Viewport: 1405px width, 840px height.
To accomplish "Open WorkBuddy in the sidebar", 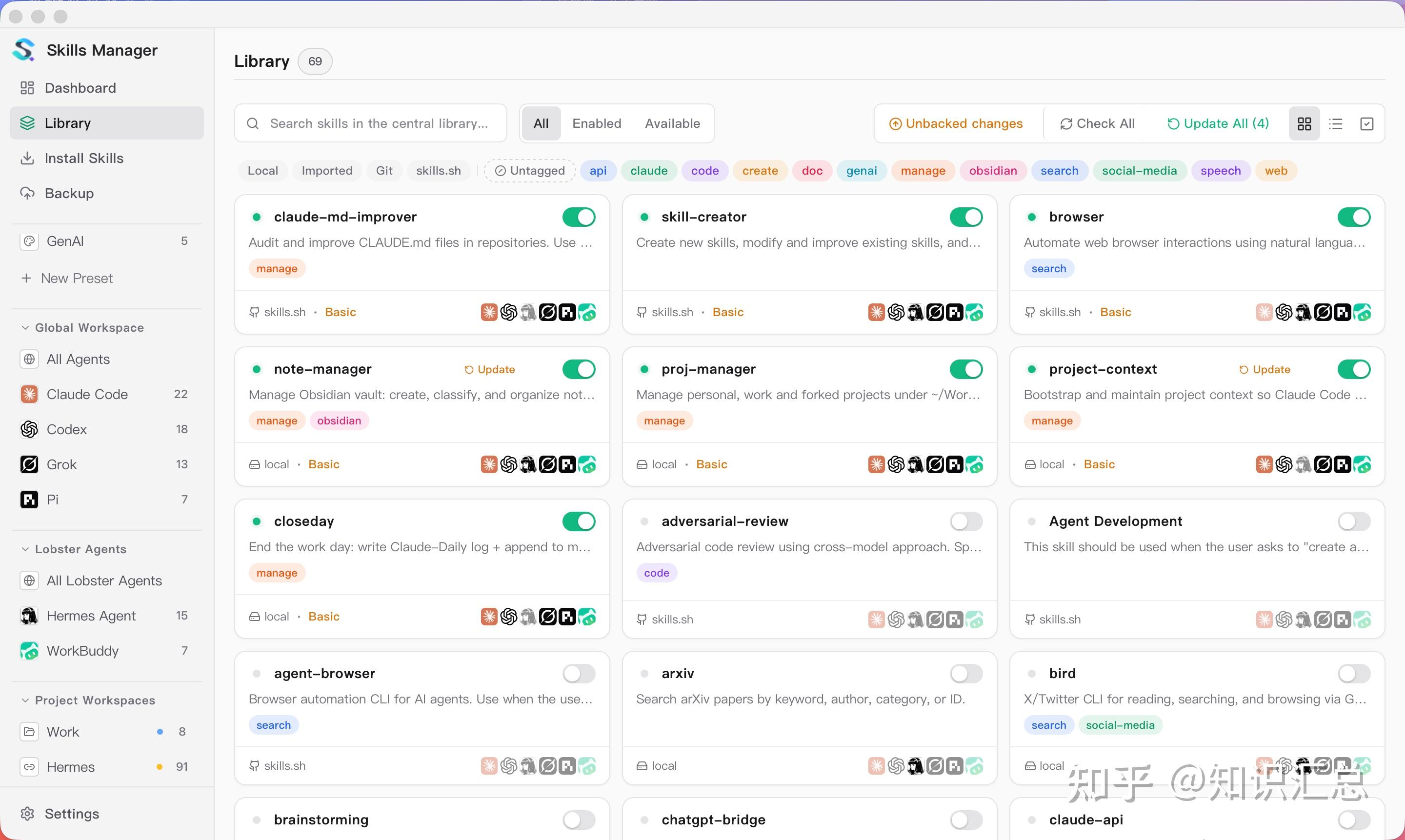I will point(106,650).
